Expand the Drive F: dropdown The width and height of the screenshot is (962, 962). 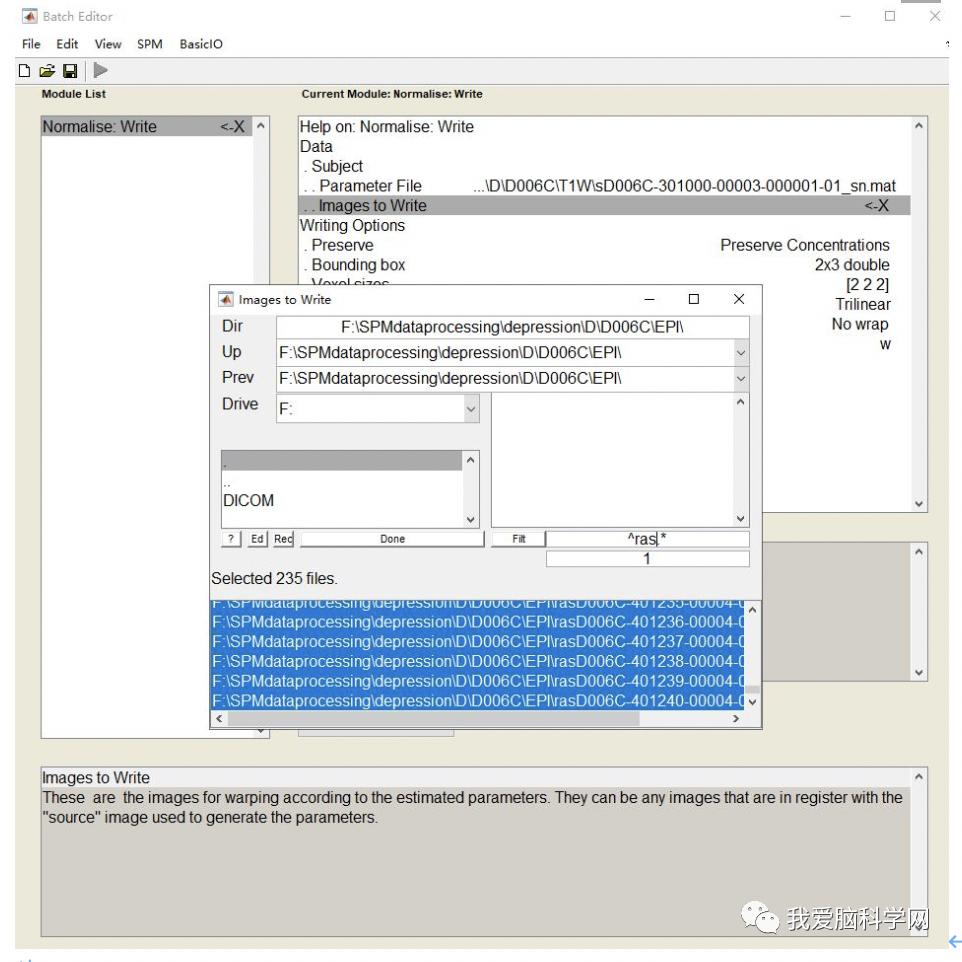(471, 409)
